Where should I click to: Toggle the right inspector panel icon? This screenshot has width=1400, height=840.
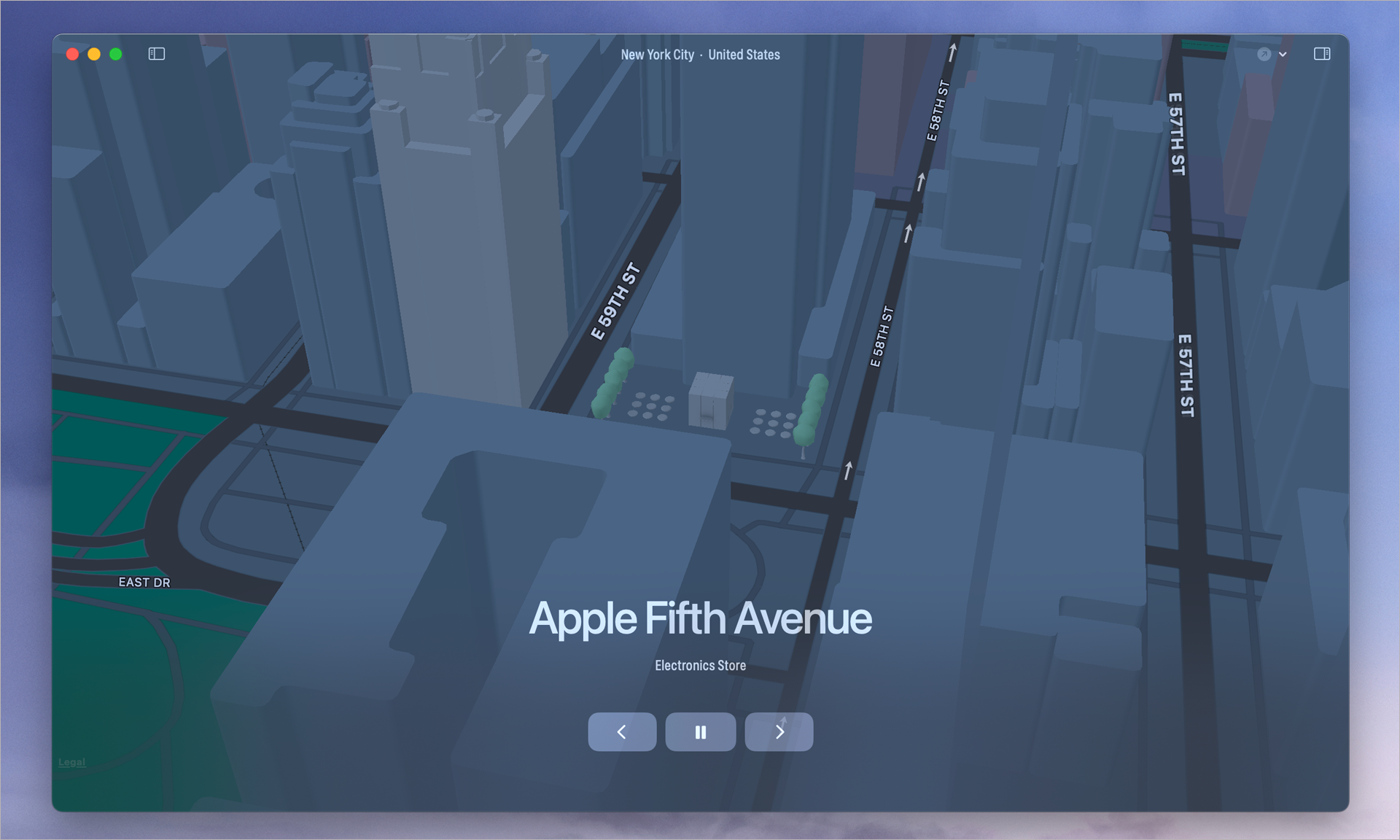pos(1321,54)
